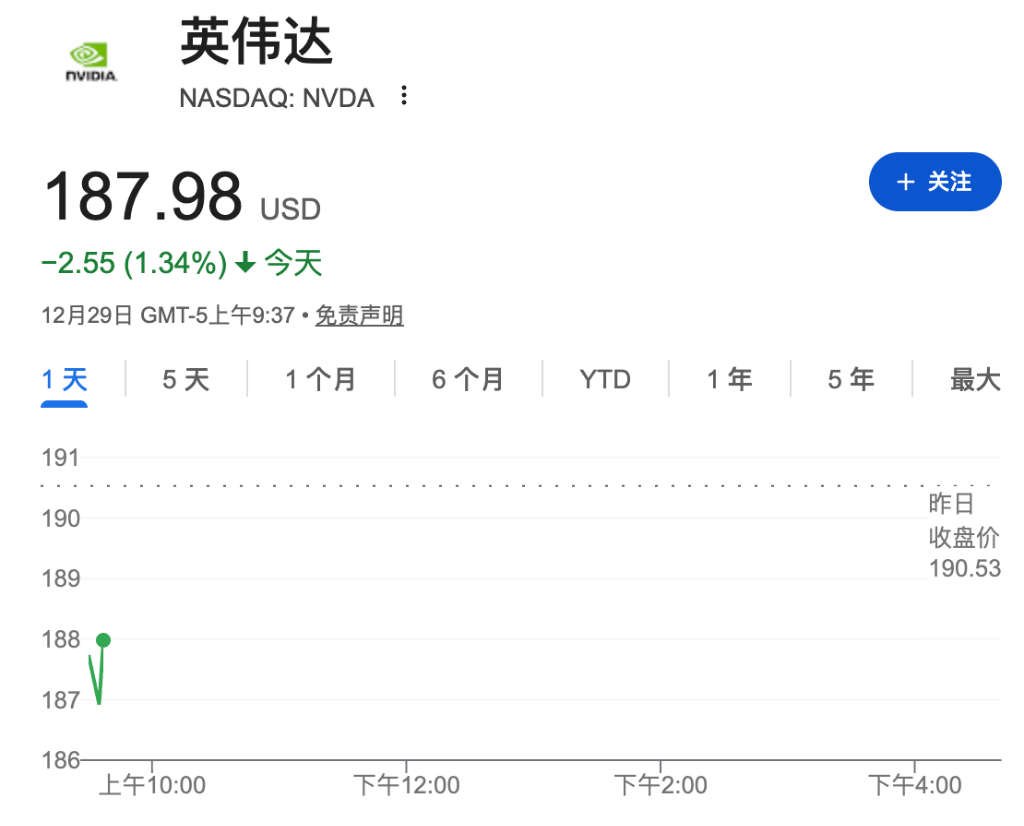Click the 下午12:00 time axis label
Image resolution: width=1024 pixels, height=826 pixels.
pyautogui.click(x=406, y=785)
